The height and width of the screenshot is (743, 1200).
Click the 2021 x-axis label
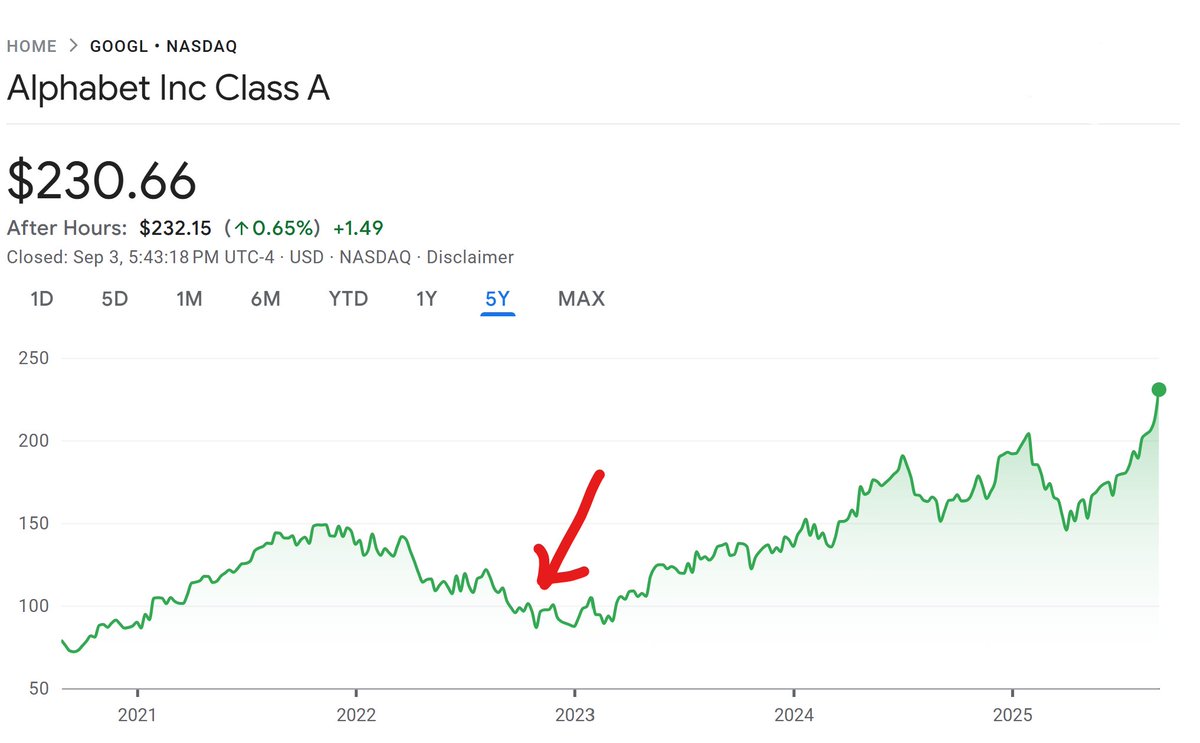(137, 715)
